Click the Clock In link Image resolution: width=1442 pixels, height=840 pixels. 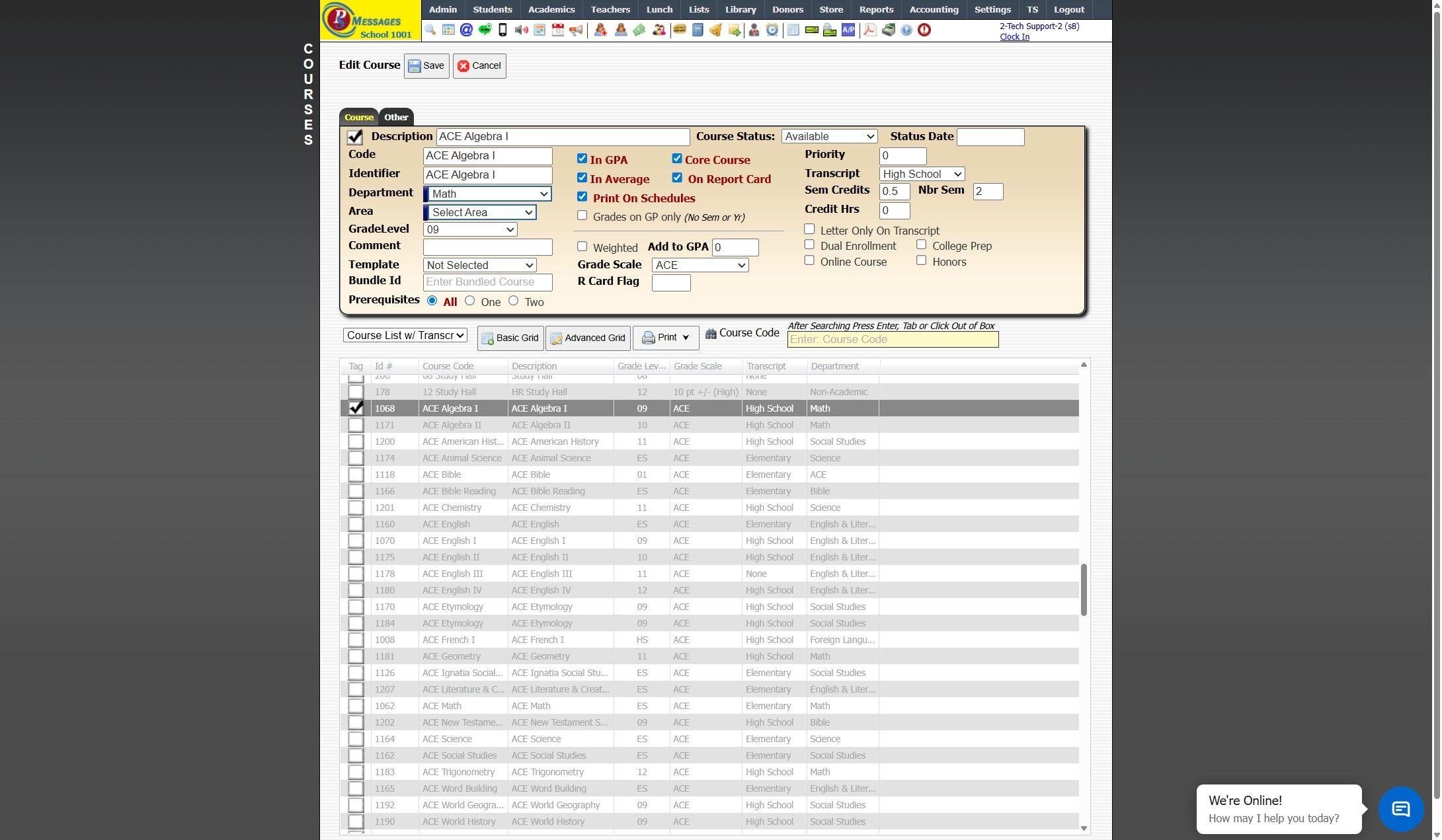1014,37
